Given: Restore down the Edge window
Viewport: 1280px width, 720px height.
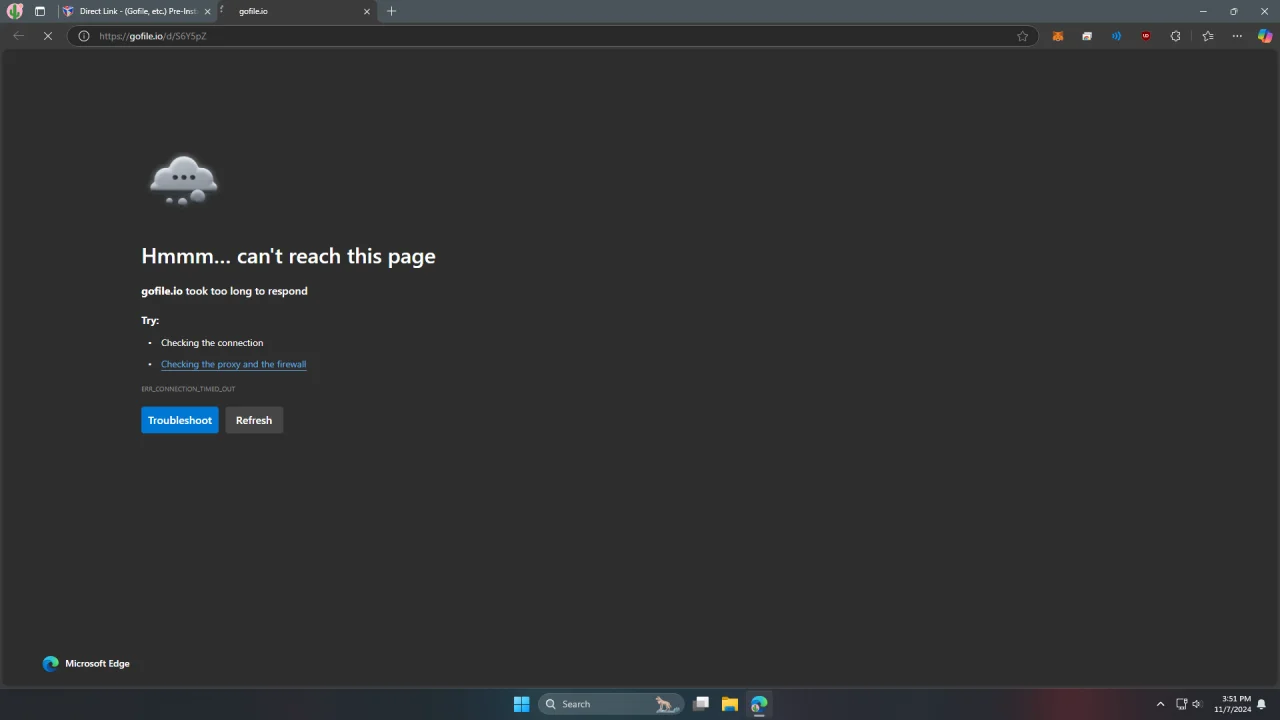Looking at the screenshot, I should [1233, 11].
